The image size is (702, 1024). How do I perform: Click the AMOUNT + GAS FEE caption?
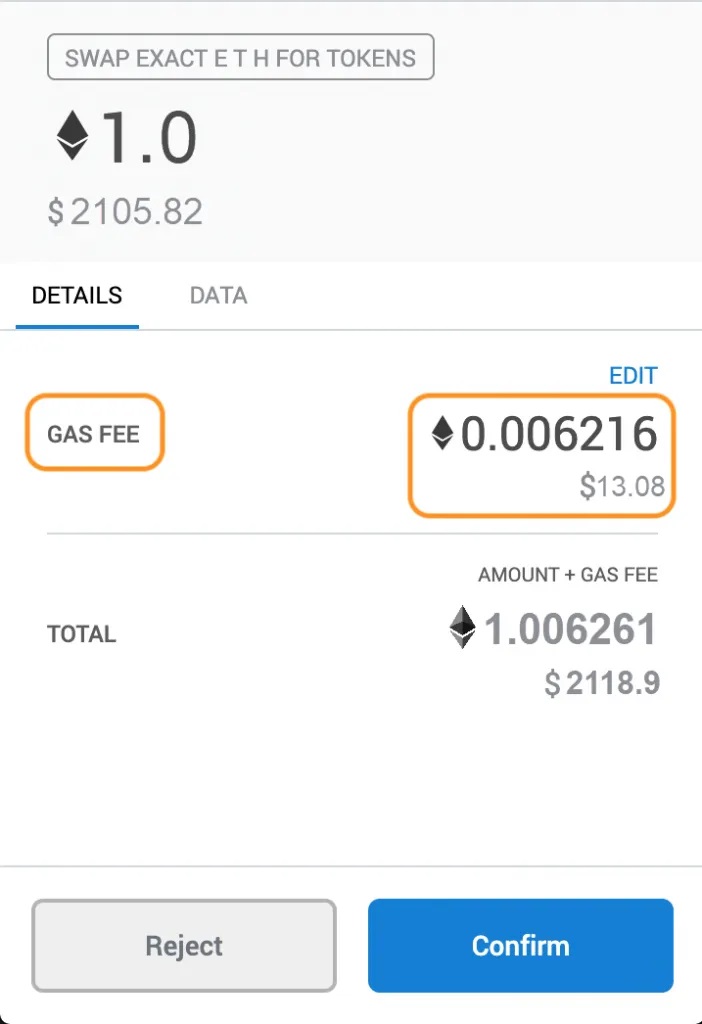[x=568, y=575]
